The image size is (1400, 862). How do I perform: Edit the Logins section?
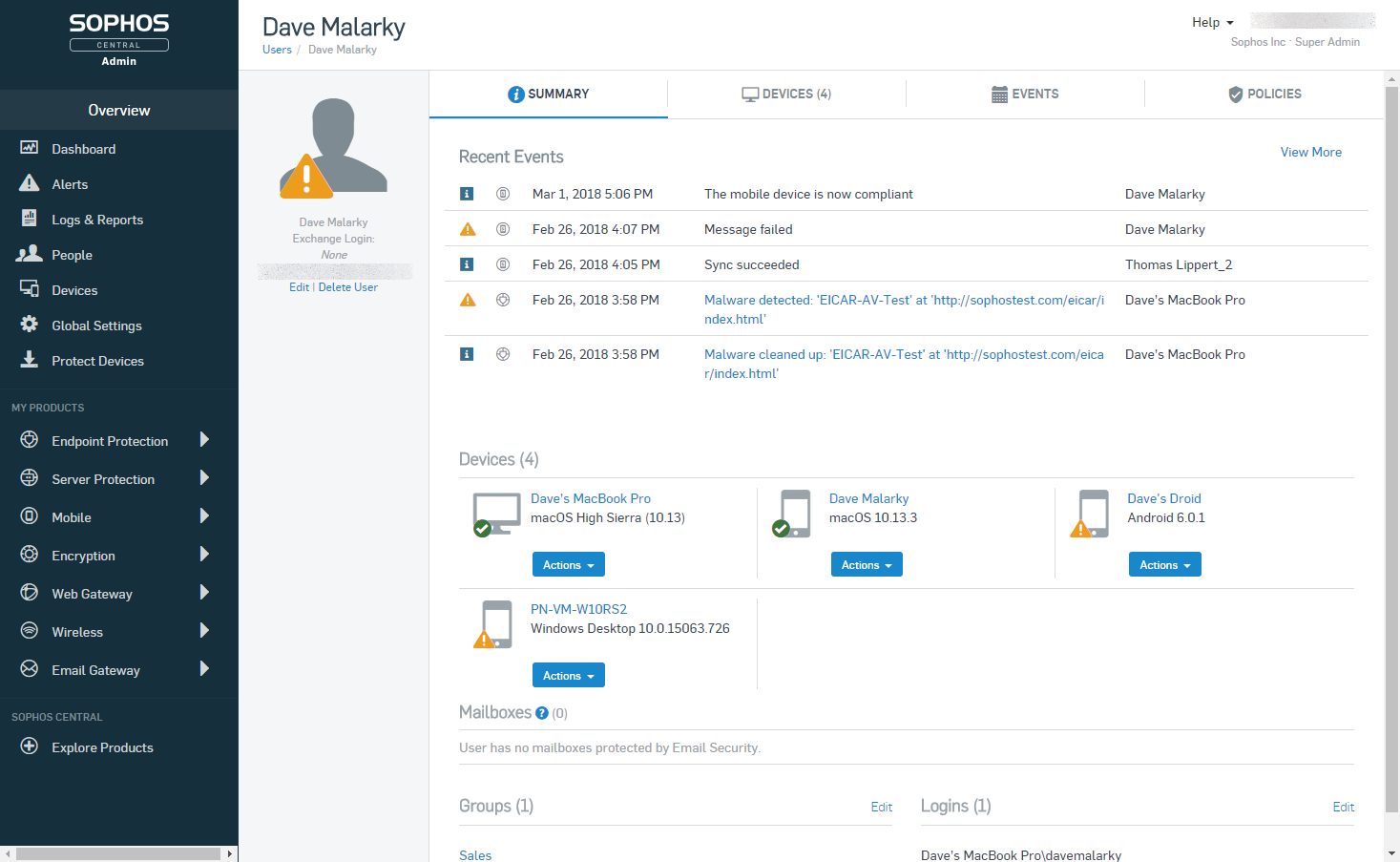coord(1343,807)
